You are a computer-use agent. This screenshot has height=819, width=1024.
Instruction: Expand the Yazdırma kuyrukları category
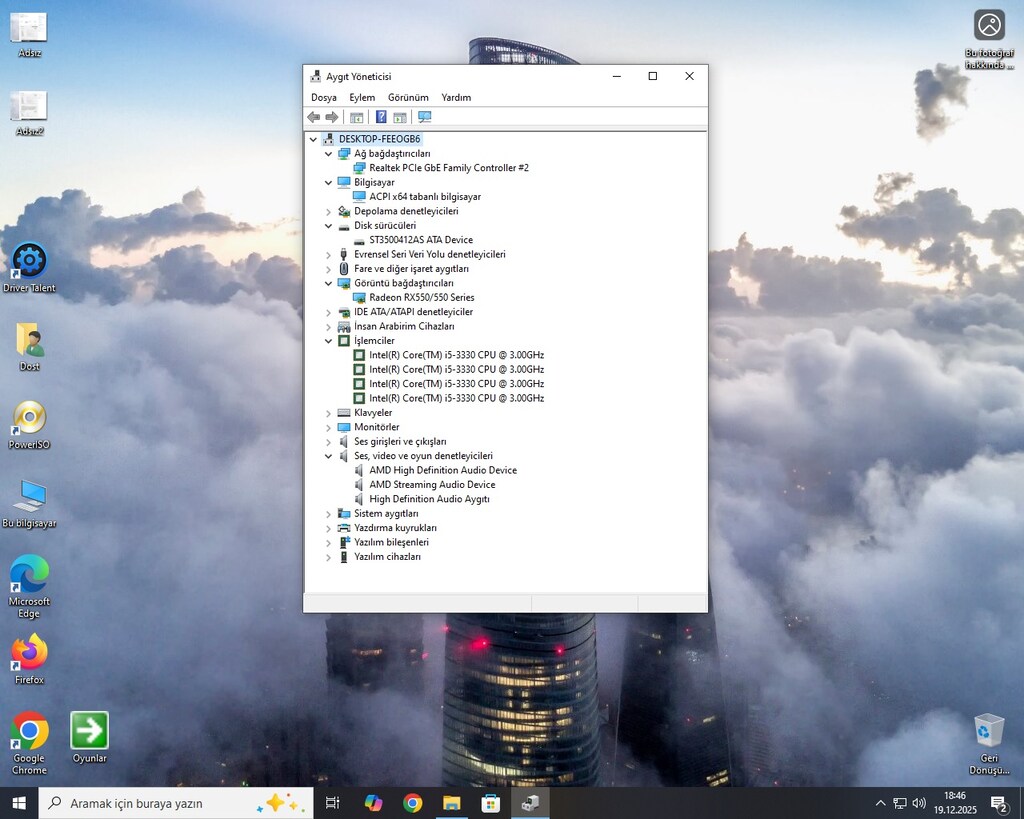[x=328, y=528]
